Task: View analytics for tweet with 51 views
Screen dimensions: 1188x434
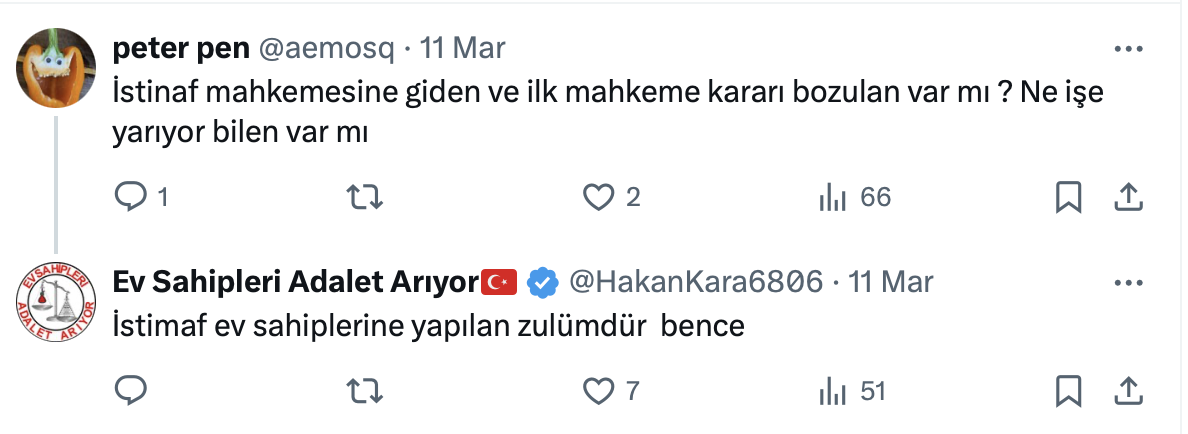Action: (x=832, y=391)
